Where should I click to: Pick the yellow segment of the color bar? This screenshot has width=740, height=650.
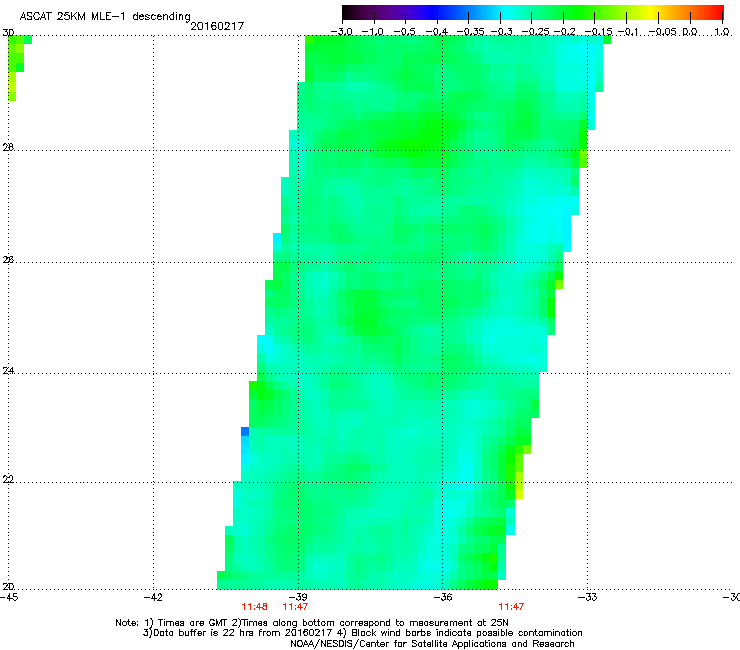[652, 12]
